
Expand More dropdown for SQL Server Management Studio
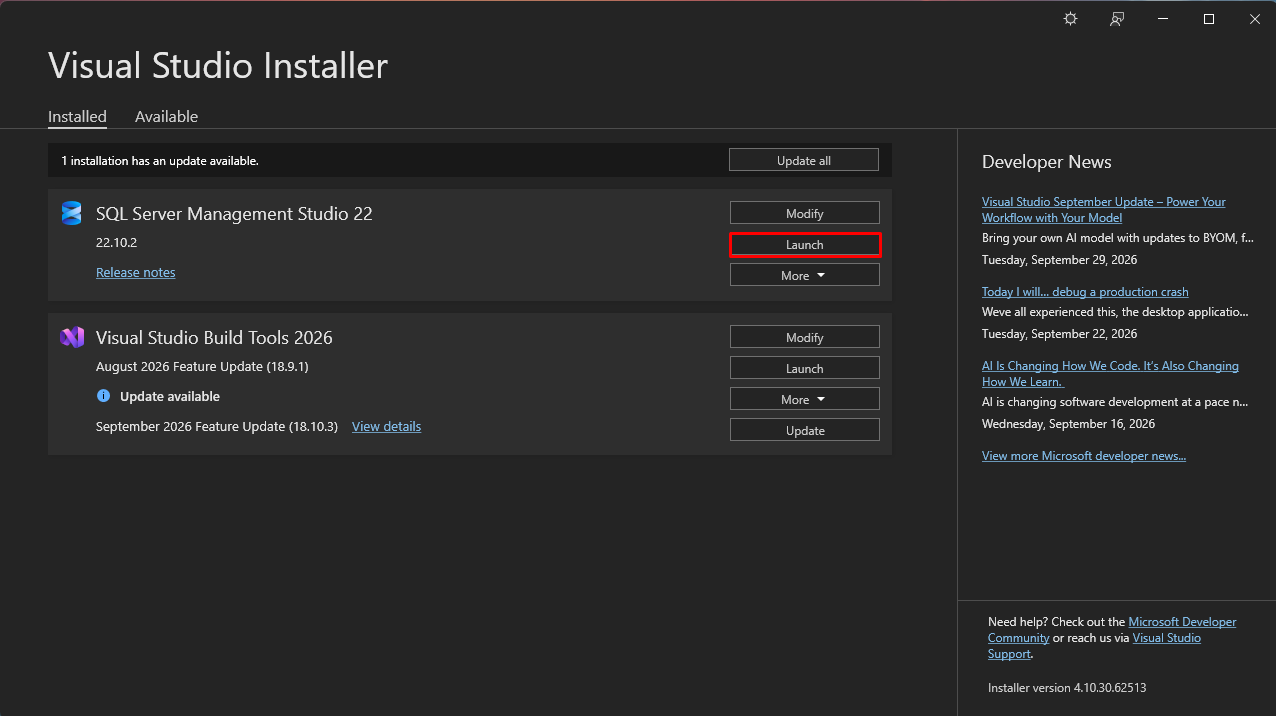point(805,275)
